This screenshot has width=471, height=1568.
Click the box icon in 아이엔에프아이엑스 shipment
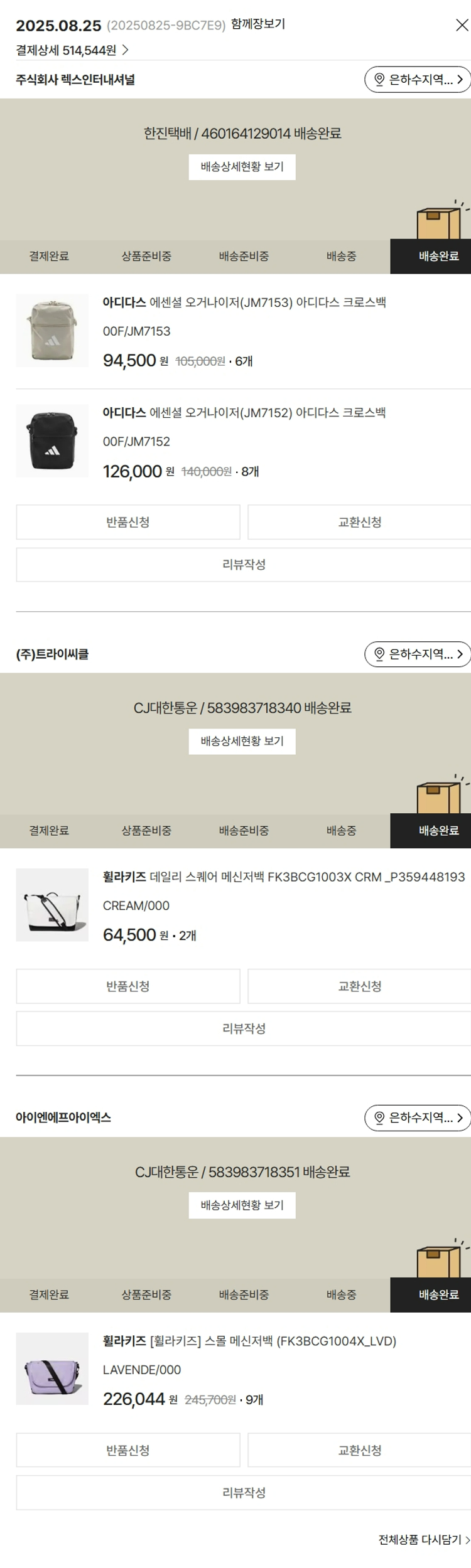pos(440,1260)
